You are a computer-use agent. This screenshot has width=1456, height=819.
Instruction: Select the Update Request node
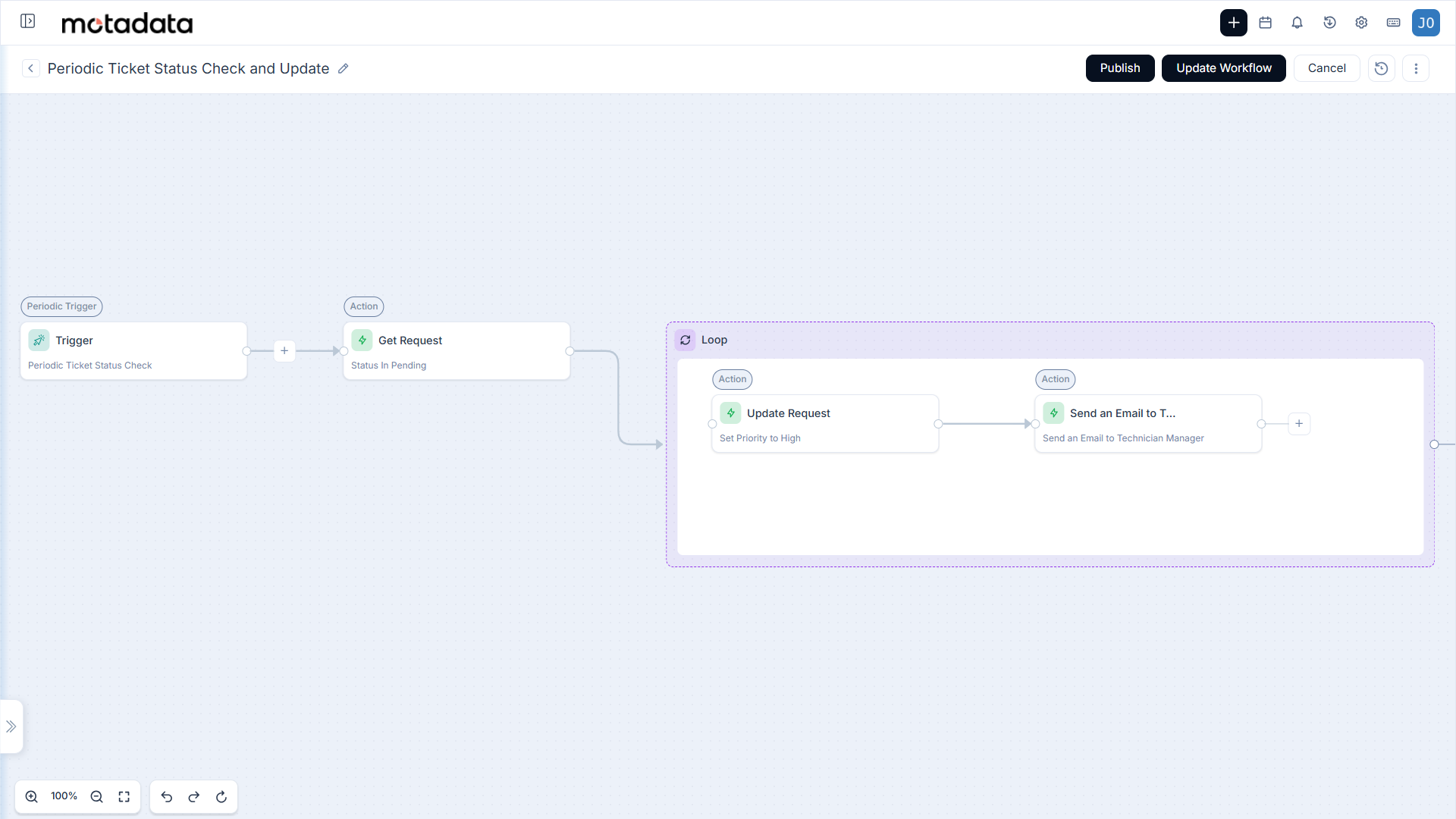pos(825,424)
